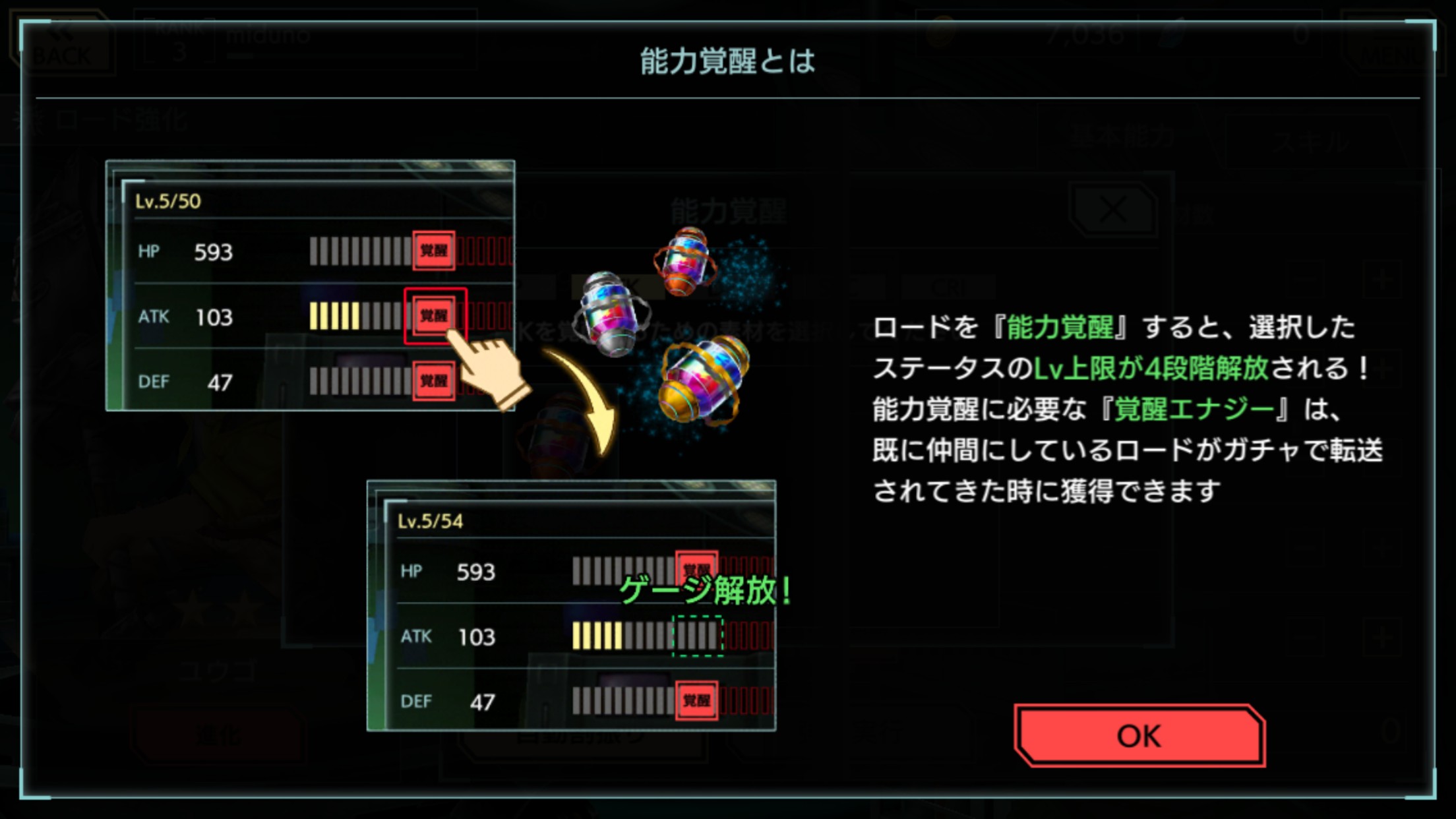Screen dimensions: 1456x819
Task: Open the Lv.5/50 status panel thumbnail
Action: click(x=310, y=286)
